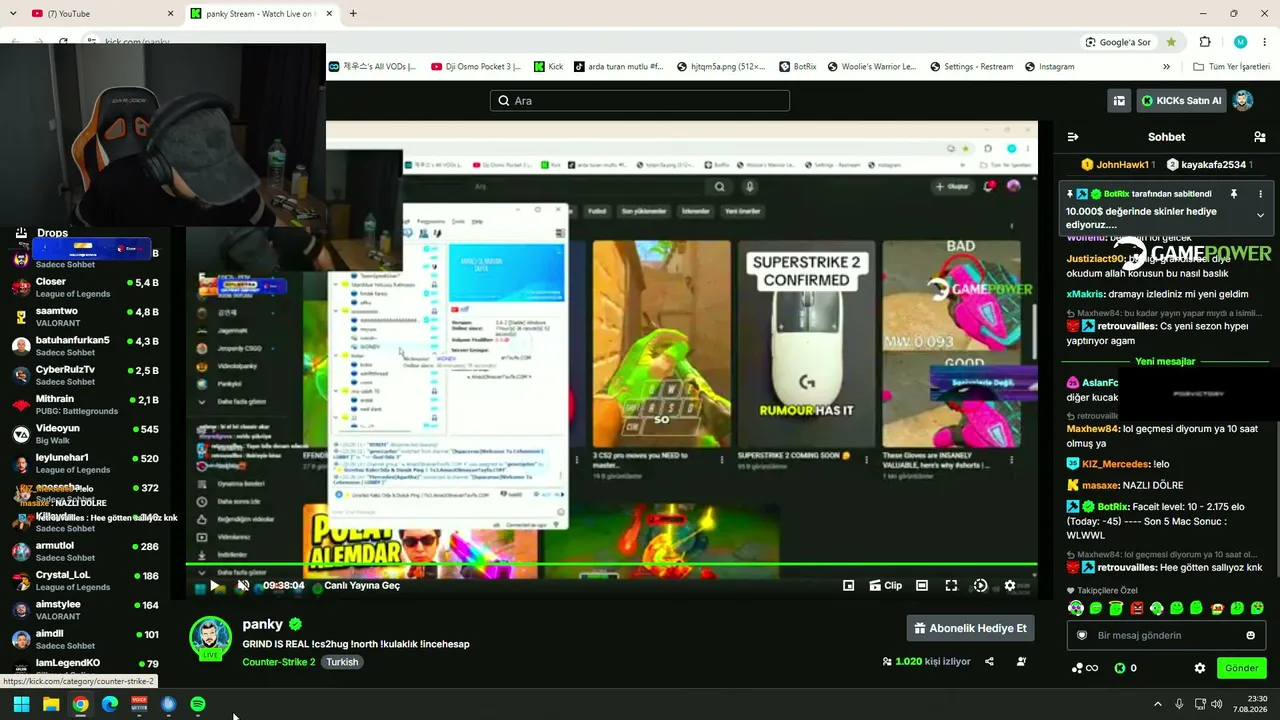Open the channel points icon
Image resolution: width=1280 pixels, height=720 pixels.
[1084, 668]
